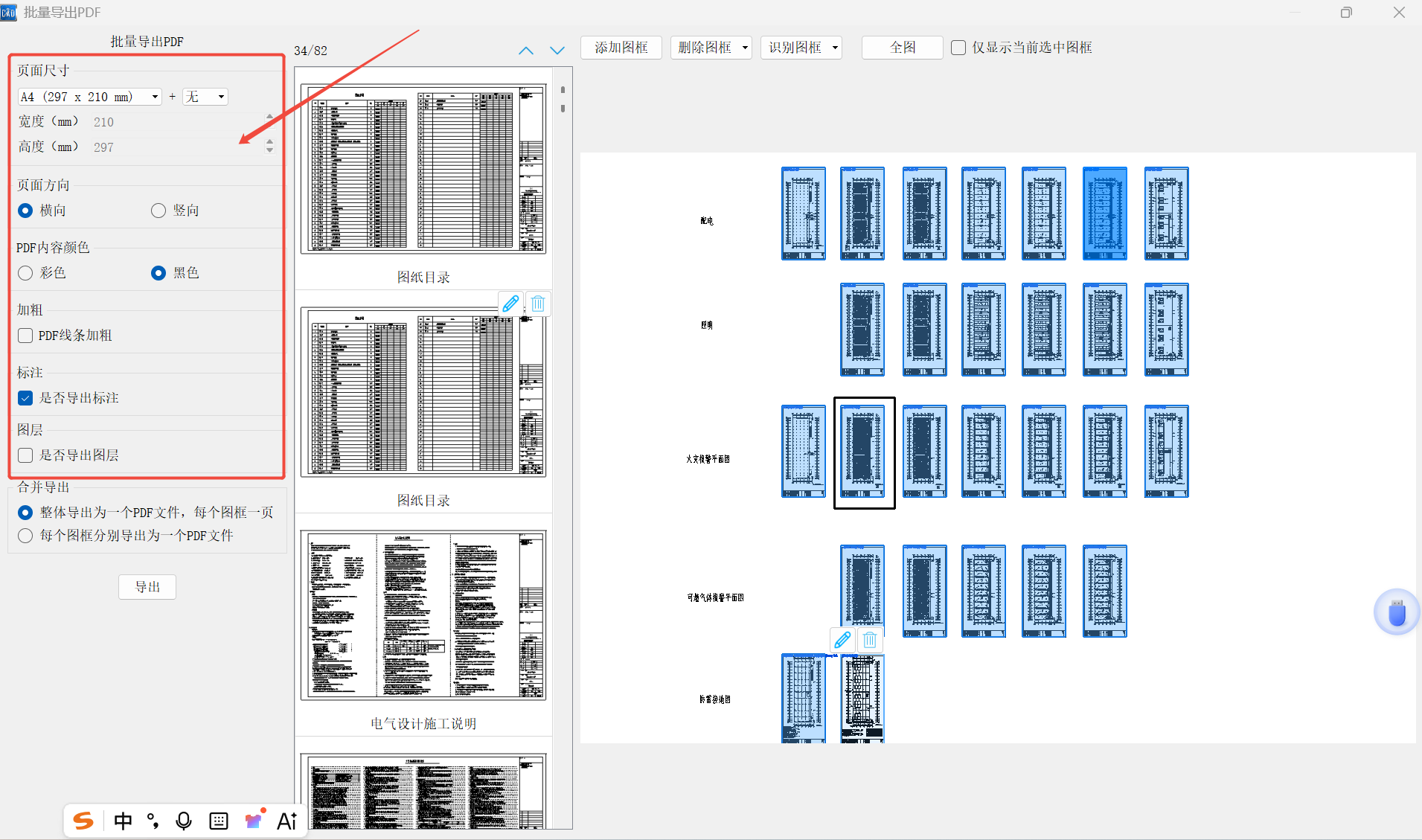The height and width of the screenshot is (840, 1422).
Task: Click the soft keyboard icon in IME bar
Action: point(219,821)
